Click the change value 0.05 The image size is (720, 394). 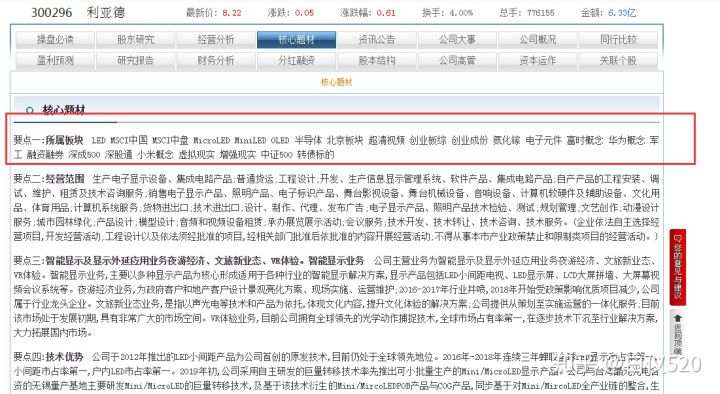(x=304, y=13)
